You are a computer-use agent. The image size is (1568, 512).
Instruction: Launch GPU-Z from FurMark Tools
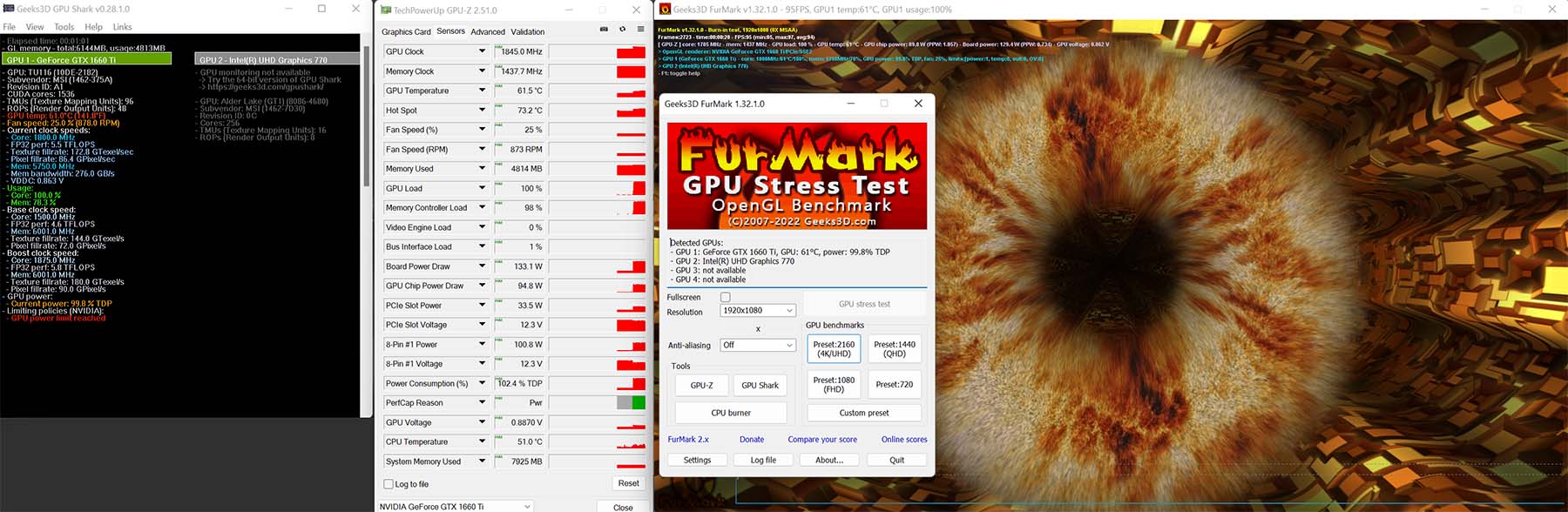pos(702,385)
